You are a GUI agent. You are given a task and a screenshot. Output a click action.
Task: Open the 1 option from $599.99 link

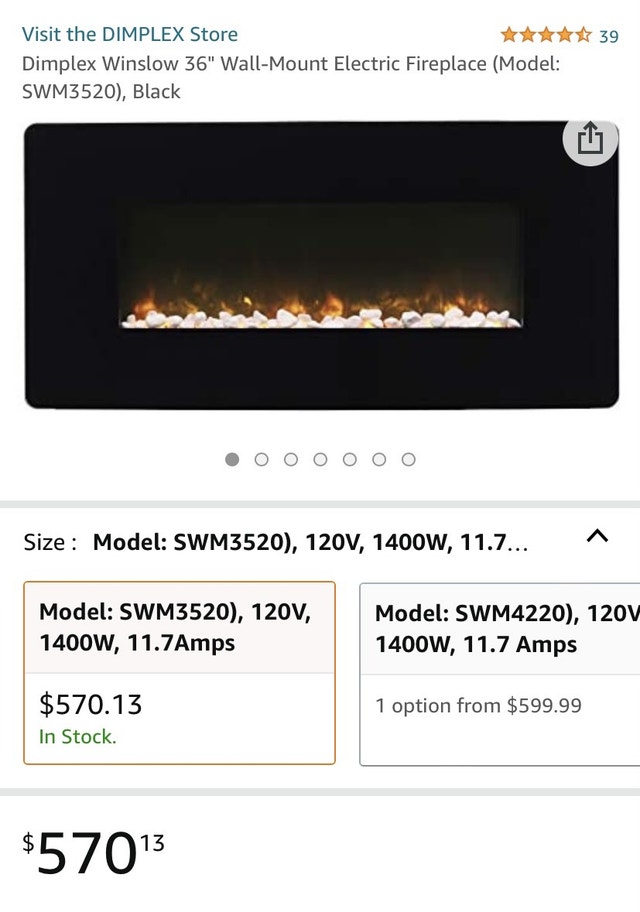479,705
